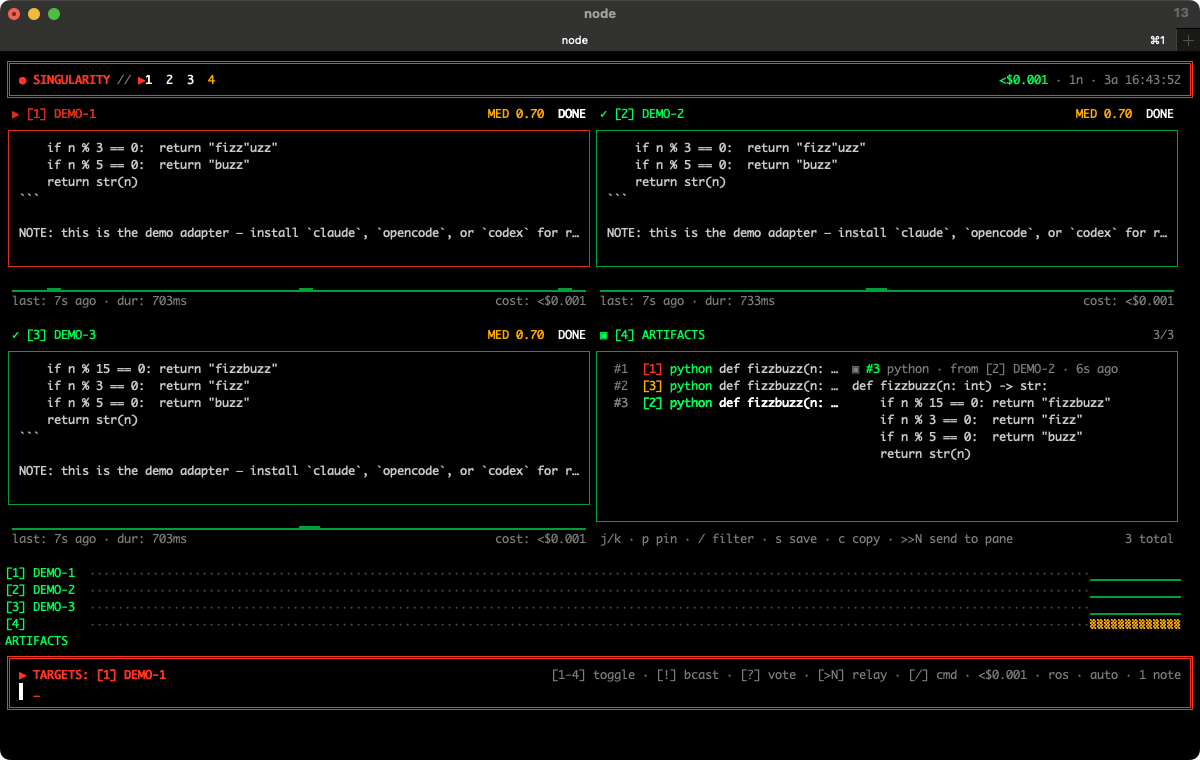Select artifact row #1 from pane [1]

point(726,369)
